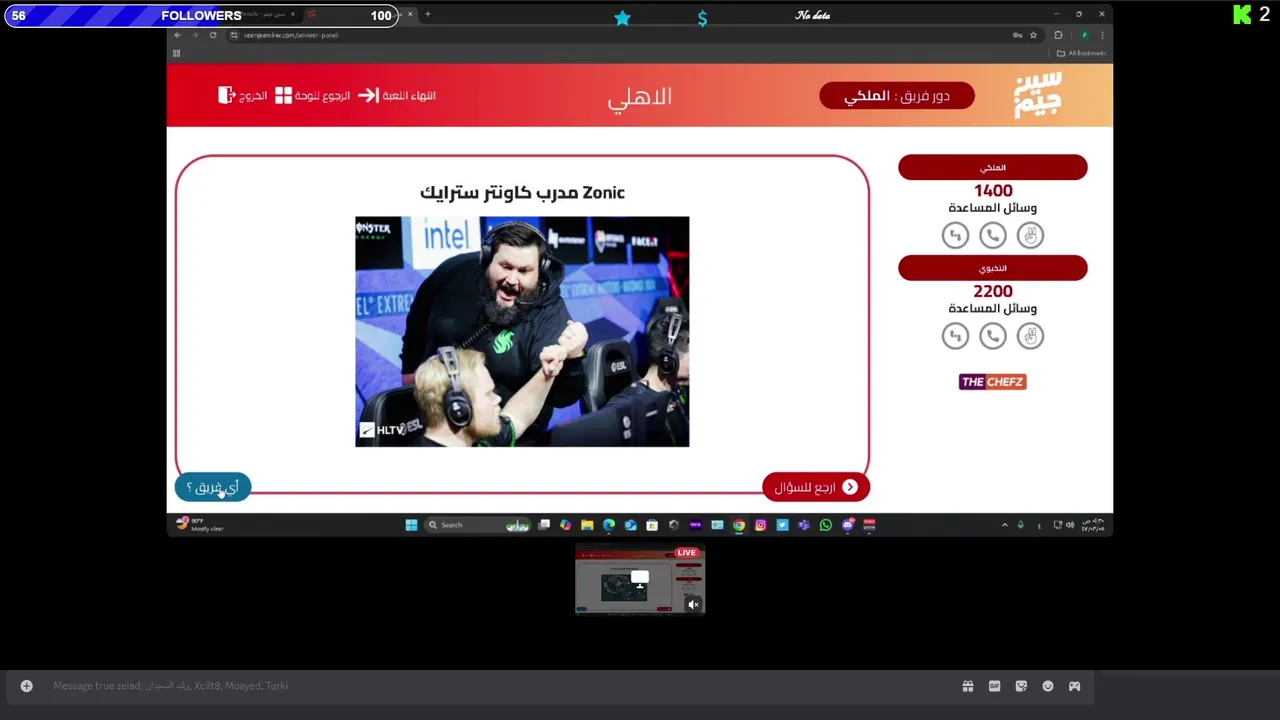Open File Explorer from the taskbar

[587, 525]
